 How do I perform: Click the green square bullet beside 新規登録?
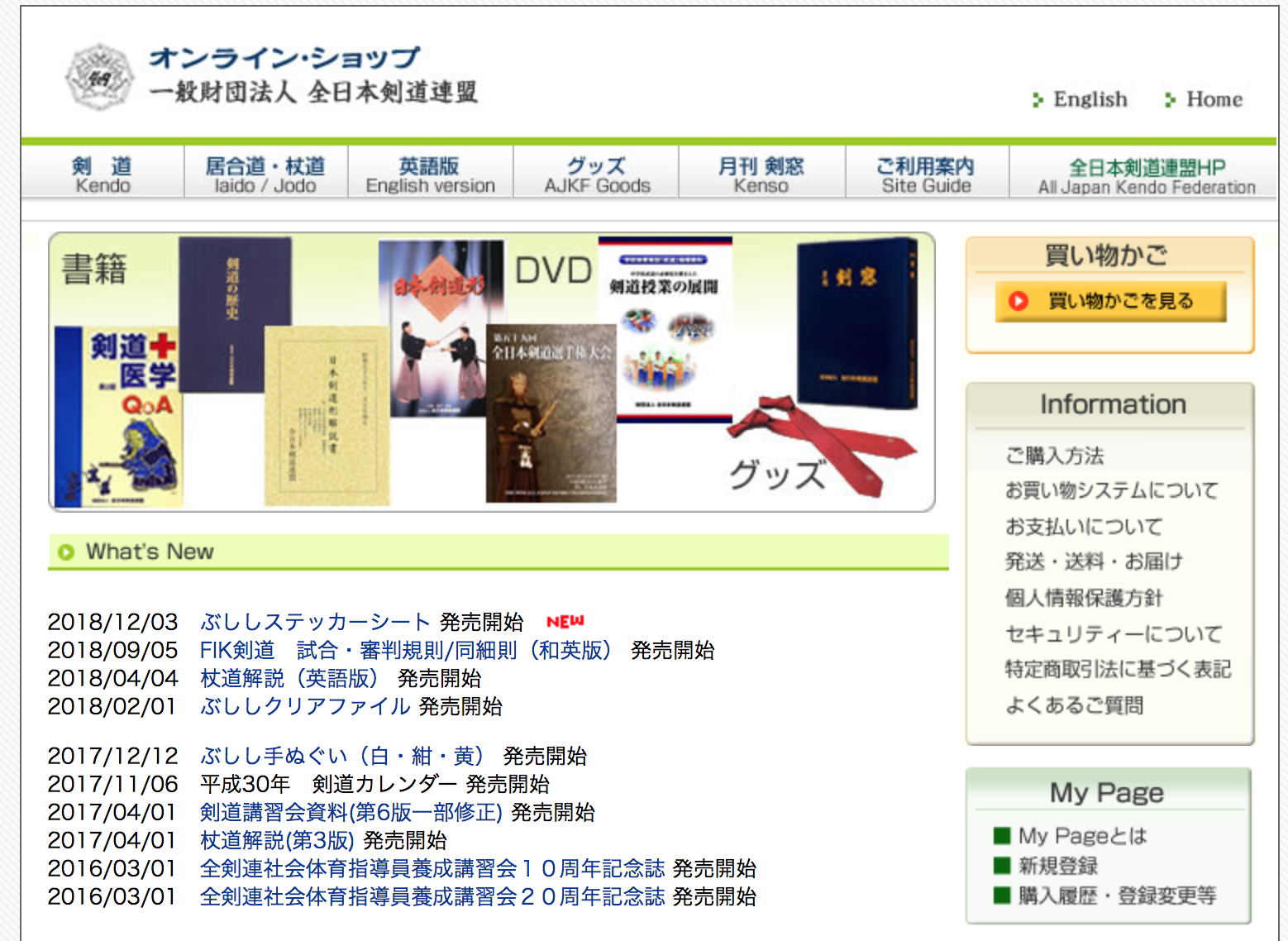click(1002, 865)
